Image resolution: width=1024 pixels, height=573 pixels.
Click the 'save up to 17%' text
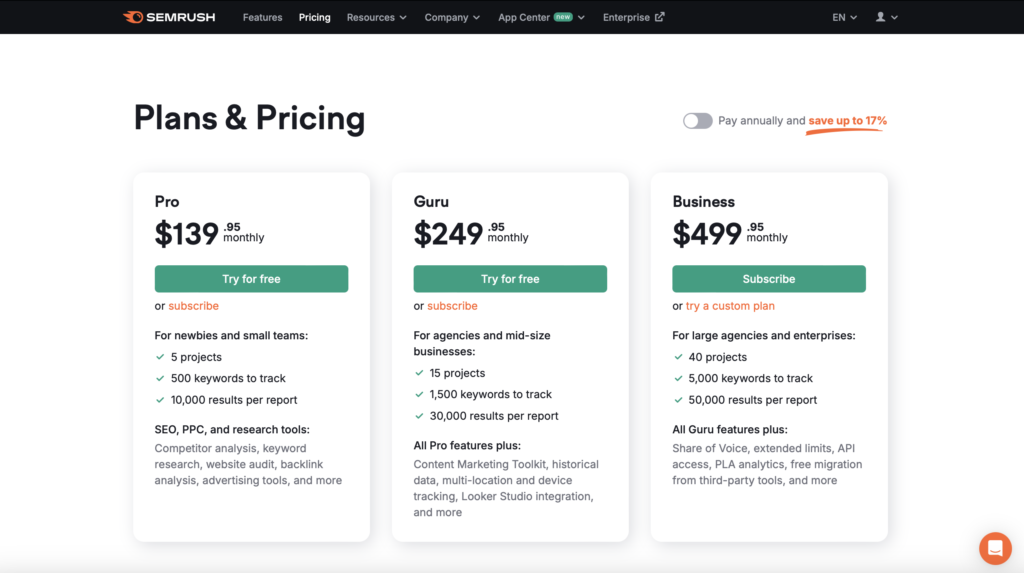847,121
